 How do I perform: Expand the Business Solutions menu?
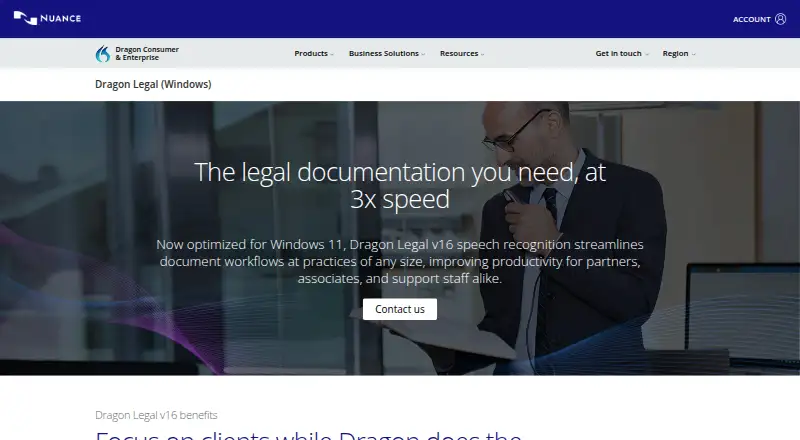[387, 53]
